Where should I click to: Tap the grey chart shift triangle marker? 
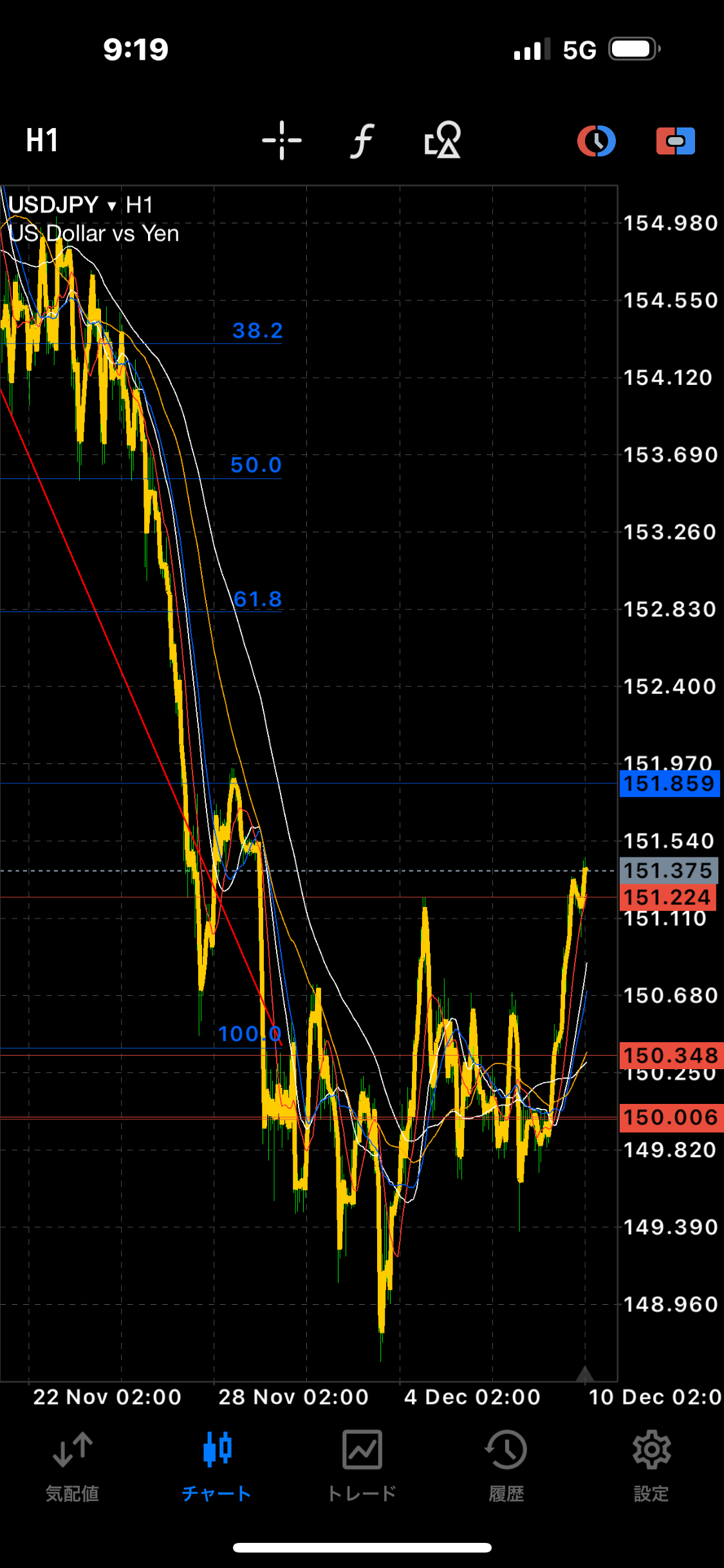(584, 1374)
